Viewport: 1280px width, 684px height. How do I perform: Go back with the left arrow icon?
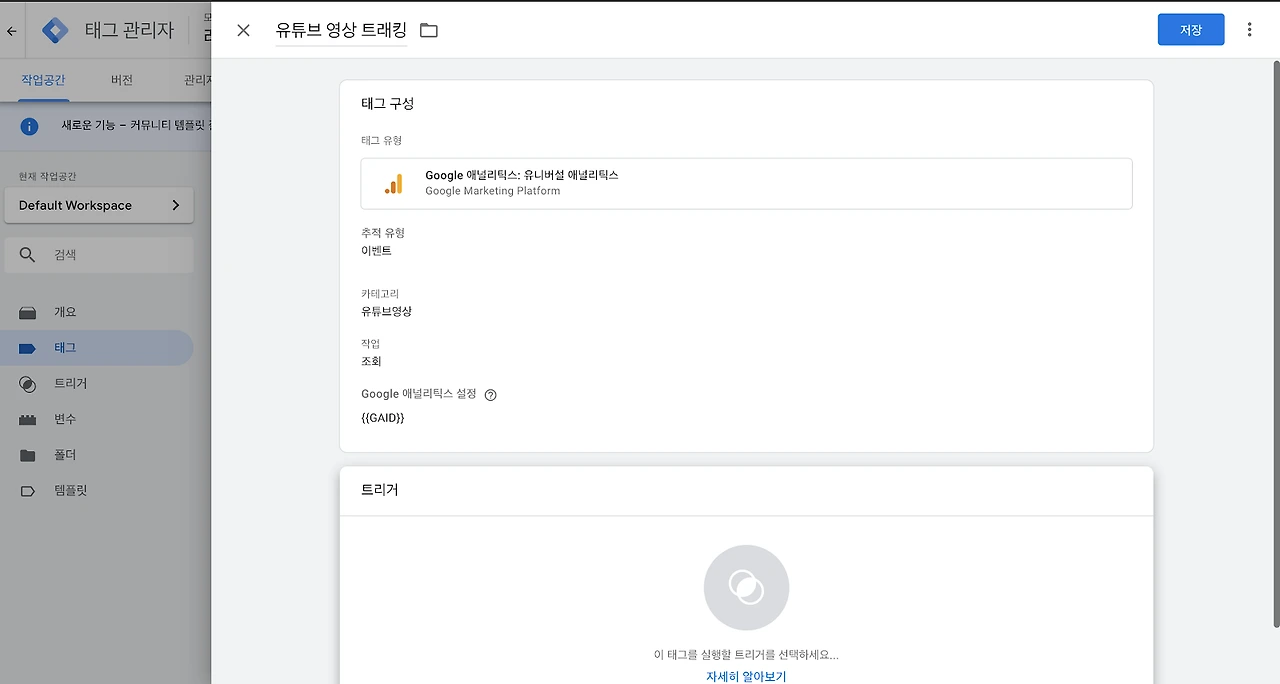[x=12, y=31]
